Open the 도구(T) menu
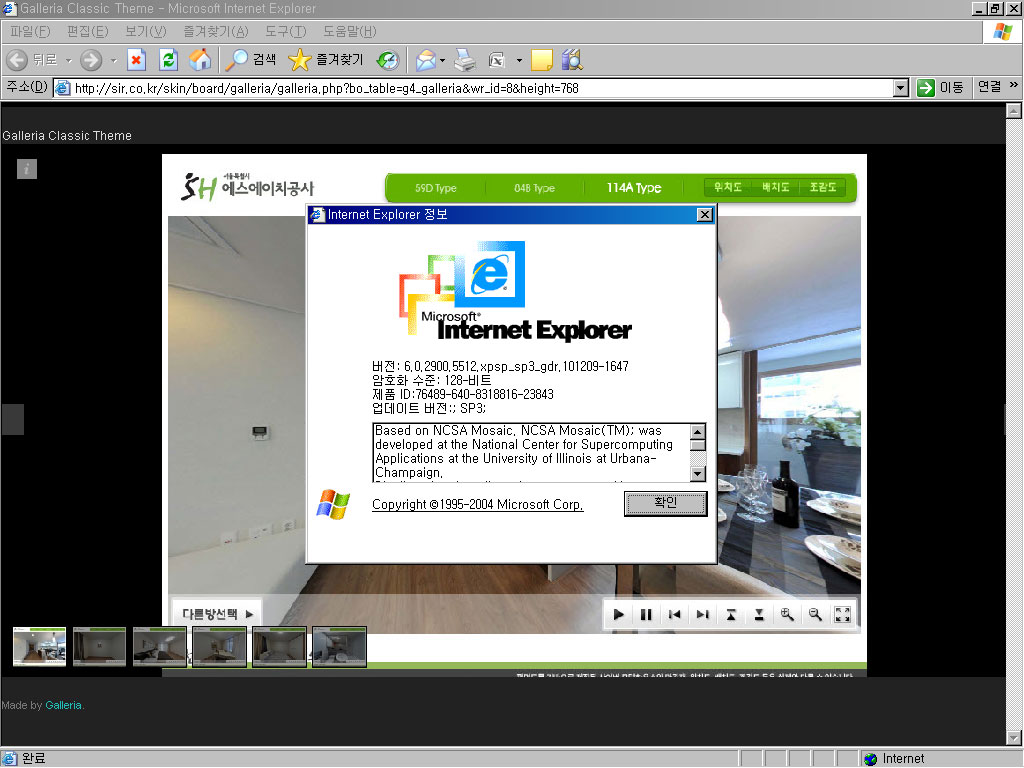Screen dimensions: 1024x768 tap(285, 31)
